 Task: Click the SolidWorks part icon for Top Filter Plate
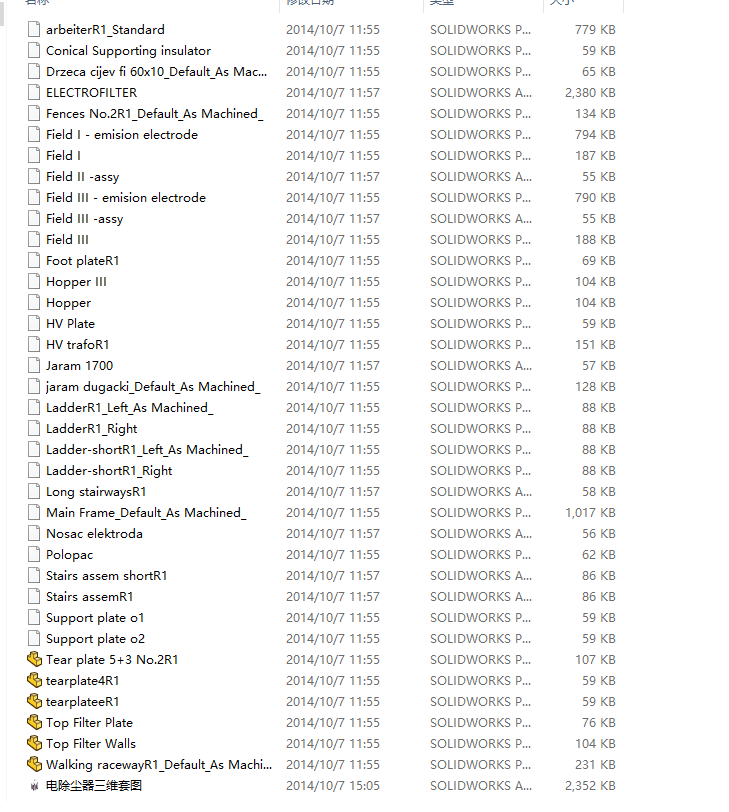(x=34, y=722)
